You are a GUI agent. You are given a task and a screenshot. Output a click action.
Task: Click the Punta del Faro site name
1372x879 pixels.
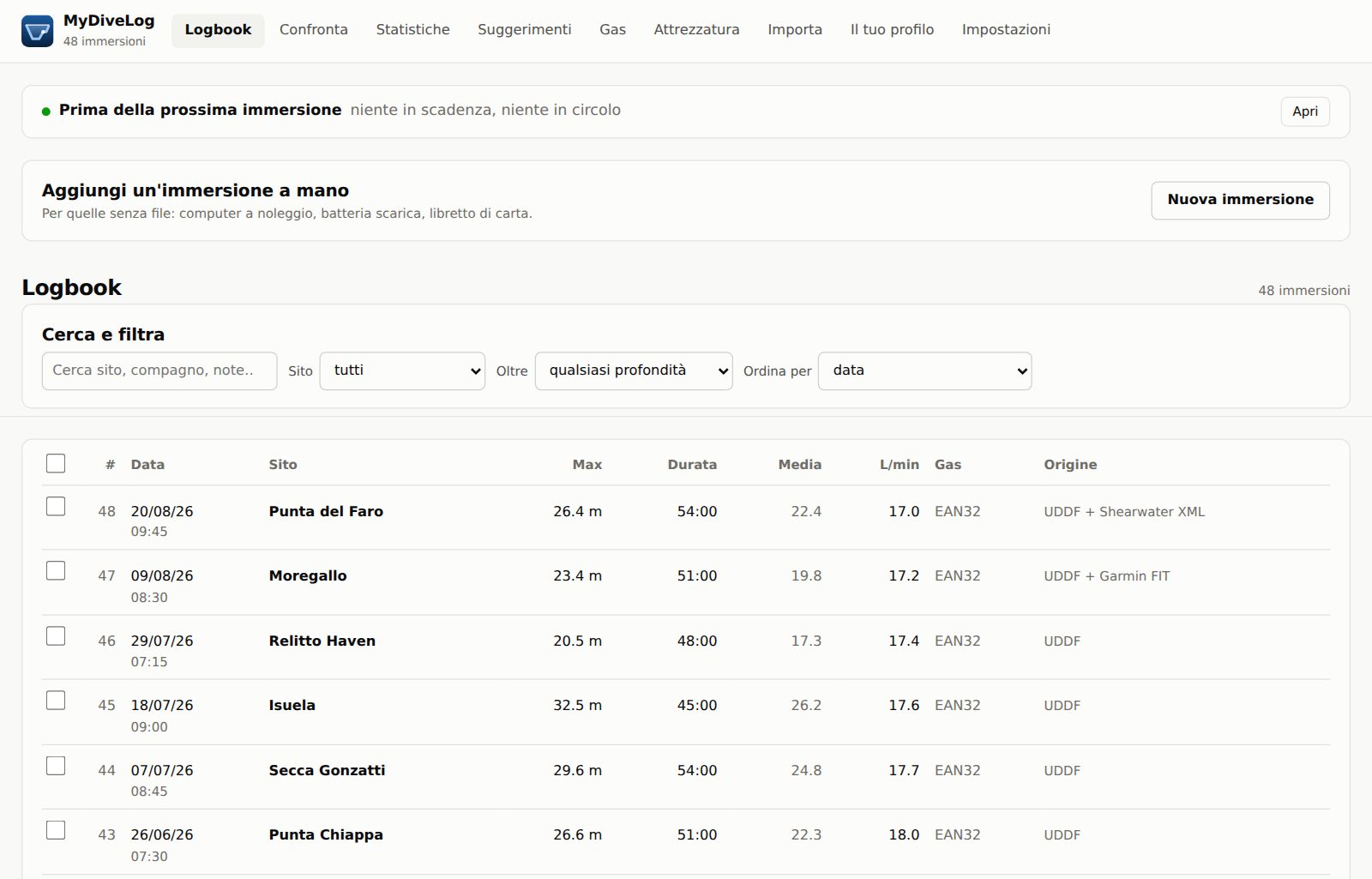(x=326, y=511)
